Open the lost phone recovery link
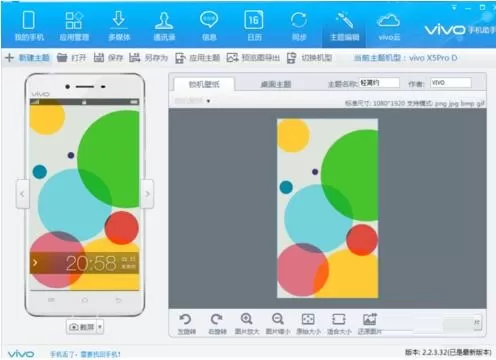Screen dimensions: 496x360 85,354
